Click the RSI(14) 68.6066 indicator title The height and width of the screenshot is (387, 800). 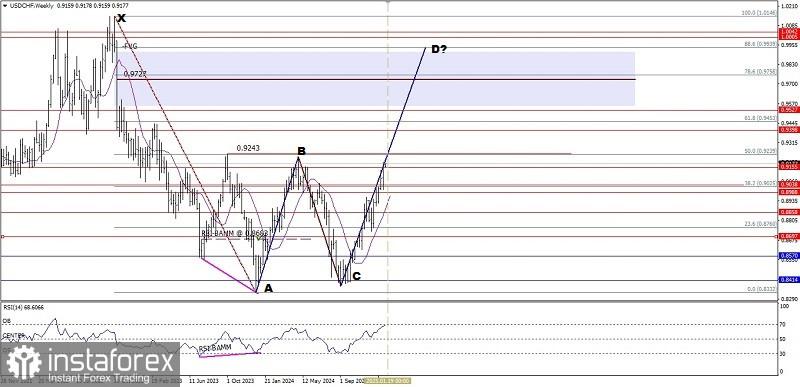click(24, 307)
